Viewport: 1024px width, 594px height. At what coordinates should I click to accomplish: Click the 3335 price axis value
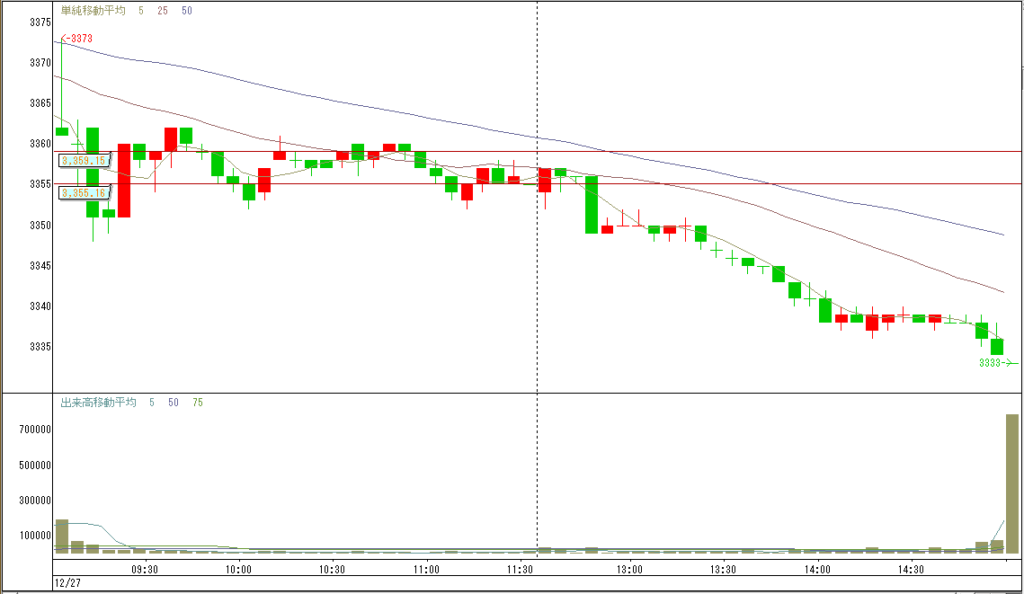[x=40, y=347]
